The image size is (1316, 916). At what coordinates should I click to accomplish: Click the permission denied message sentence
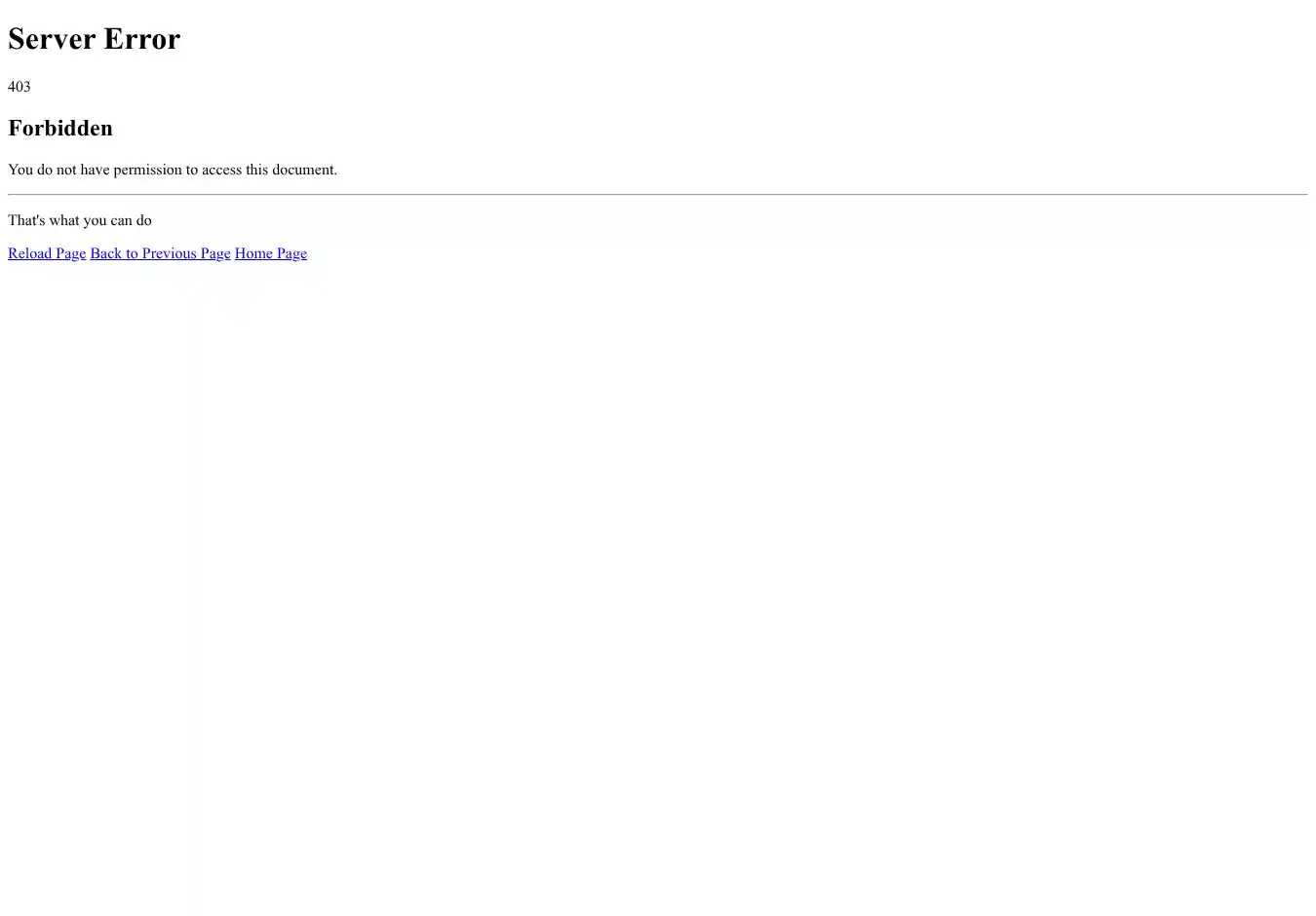(173, 170)
